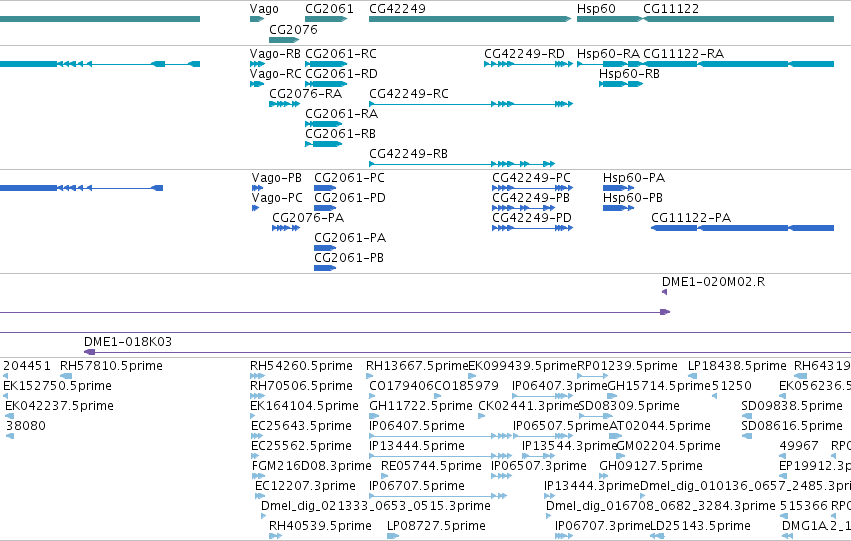Click transcript CG11122-RA
The width and height of the screenshot is (851, 541).
pos(683,54)
